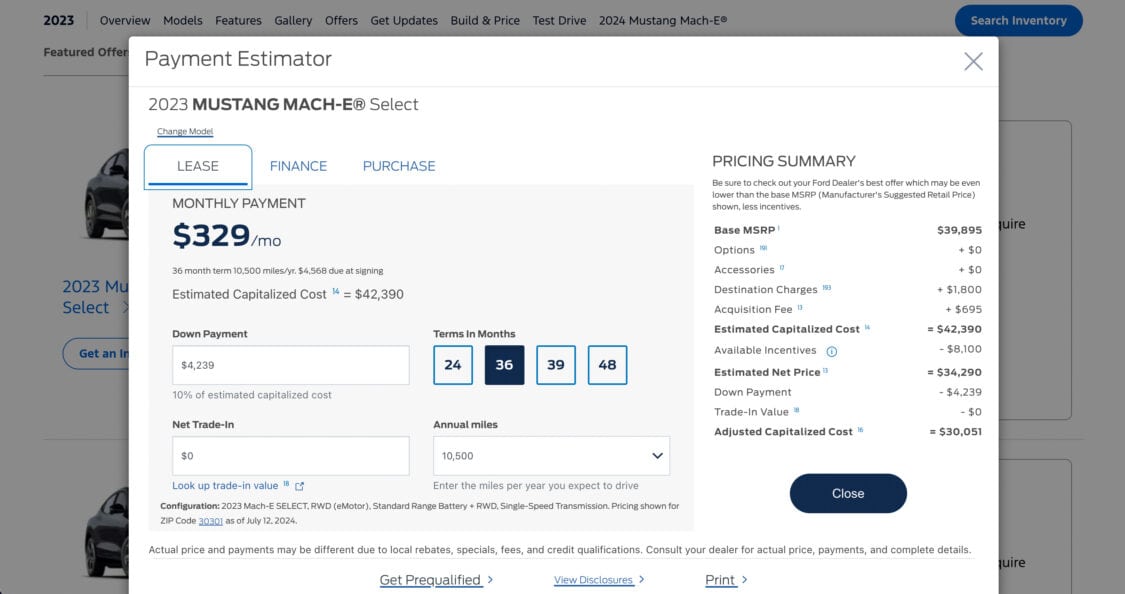The height and width of the screenshot is (594, 1125).
Task: Switch to the PURCHASE tab
Action: (x=399, y=166)
